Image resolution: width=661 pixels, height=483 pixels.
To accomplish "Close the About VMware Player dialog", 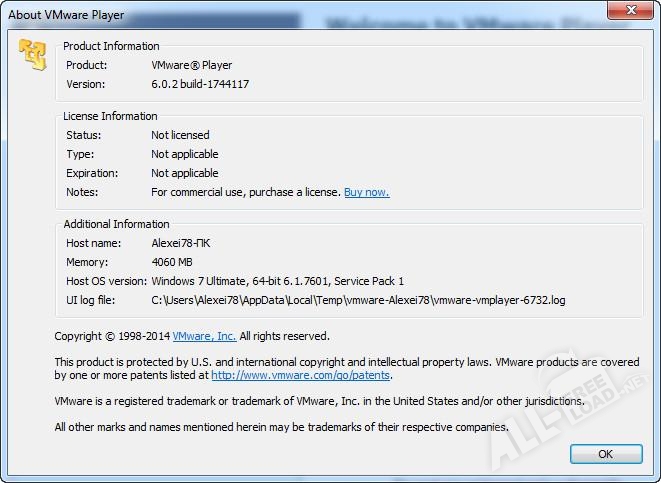I will point(632,11).
